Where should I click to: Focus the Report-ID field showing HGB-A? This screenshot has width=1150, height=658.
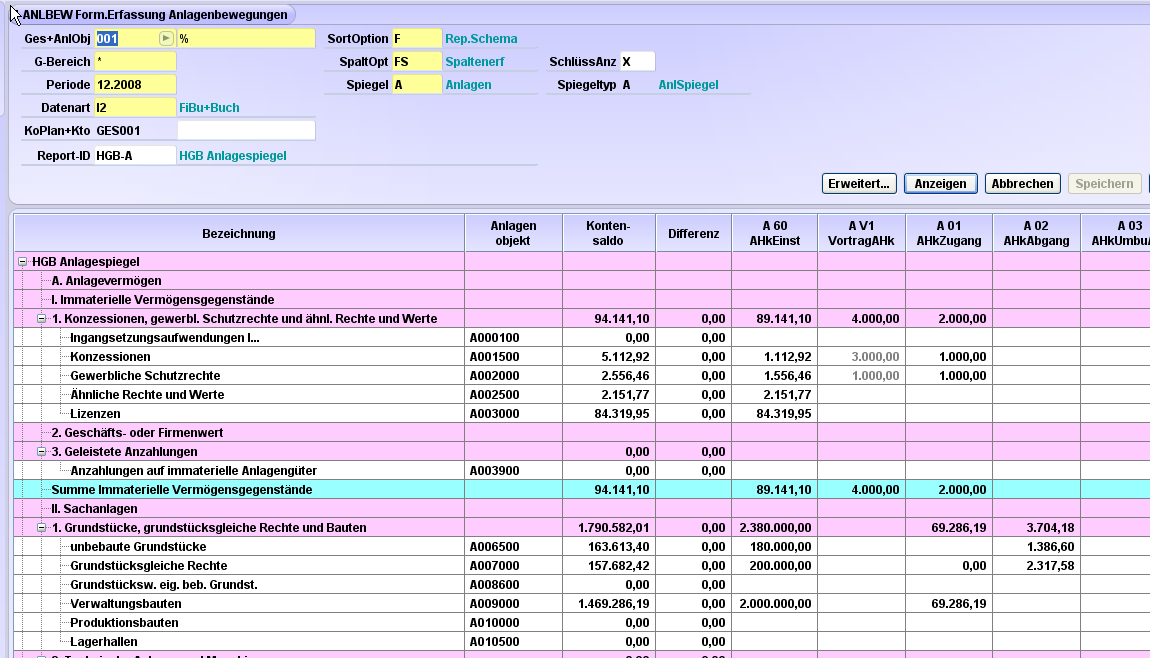click(x=135, y=156)
